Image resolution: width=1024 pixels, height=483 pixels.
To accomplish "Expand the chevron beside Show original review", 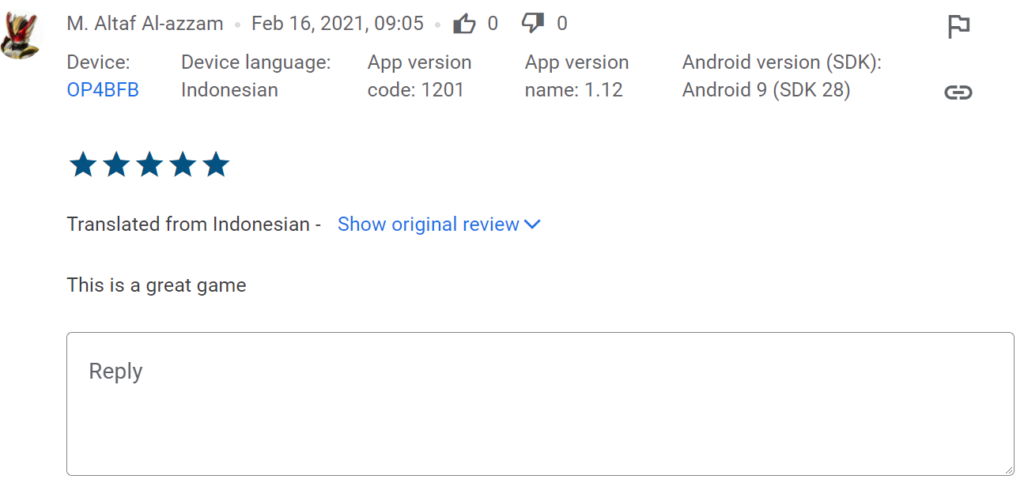I will click(x=532, y=224).
